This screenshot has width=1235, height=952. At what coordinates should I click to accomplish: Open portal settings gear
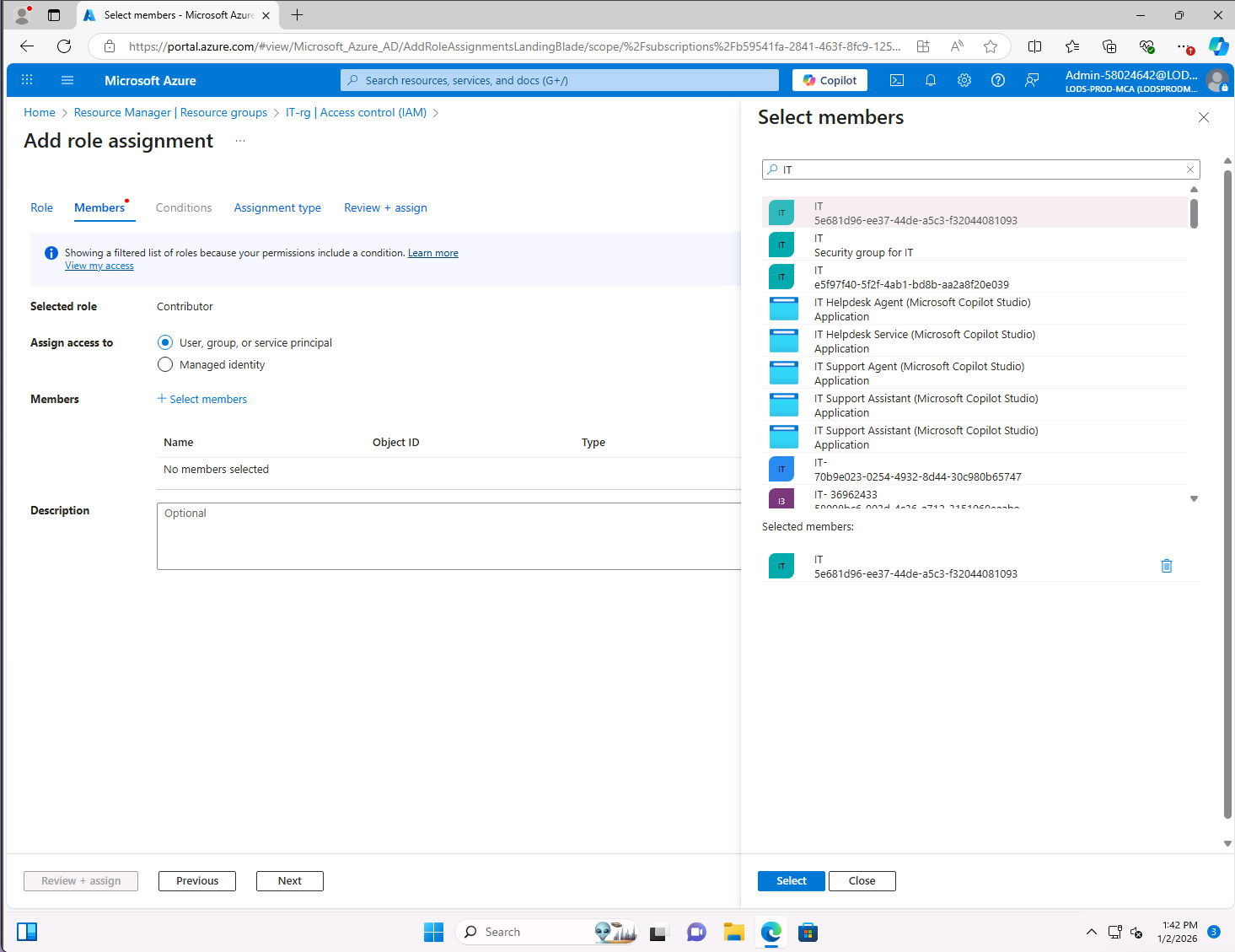964,80
